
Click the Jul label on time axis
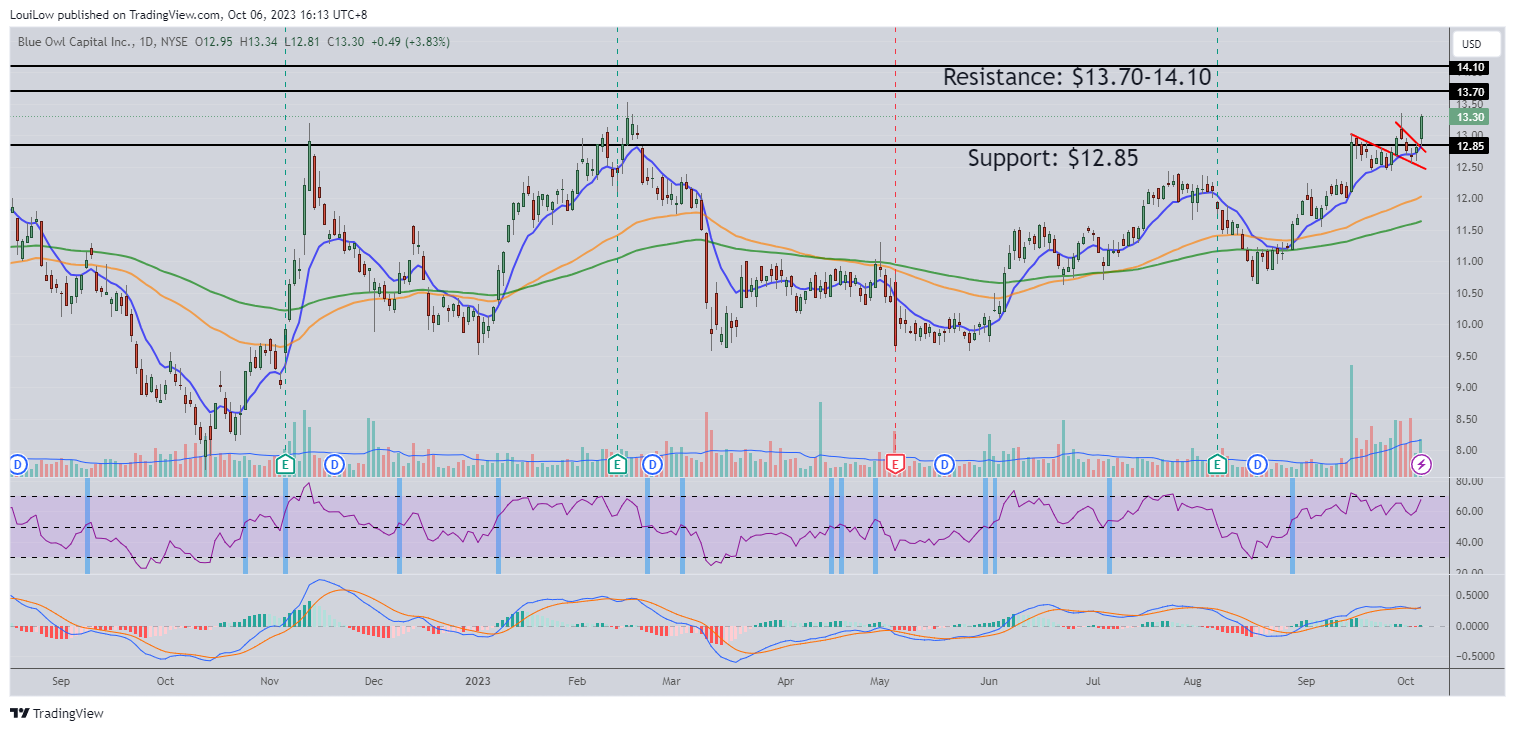pyautogui.click(x=1093, y=682)
